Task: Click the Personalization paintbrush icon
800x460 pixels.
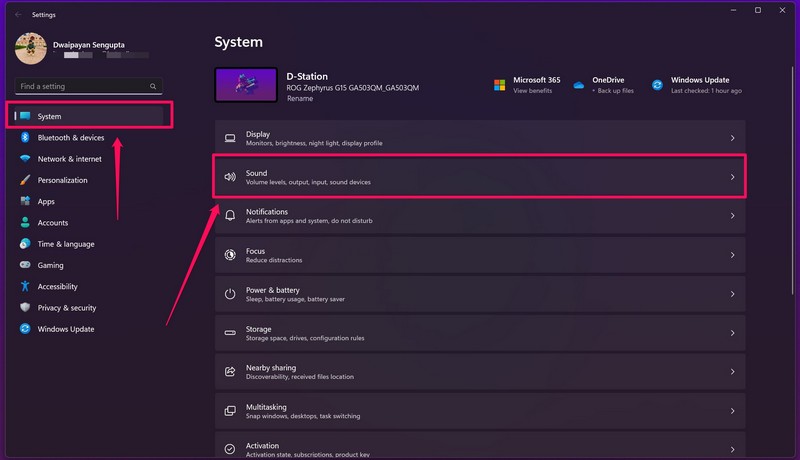Action: (25, 180)
